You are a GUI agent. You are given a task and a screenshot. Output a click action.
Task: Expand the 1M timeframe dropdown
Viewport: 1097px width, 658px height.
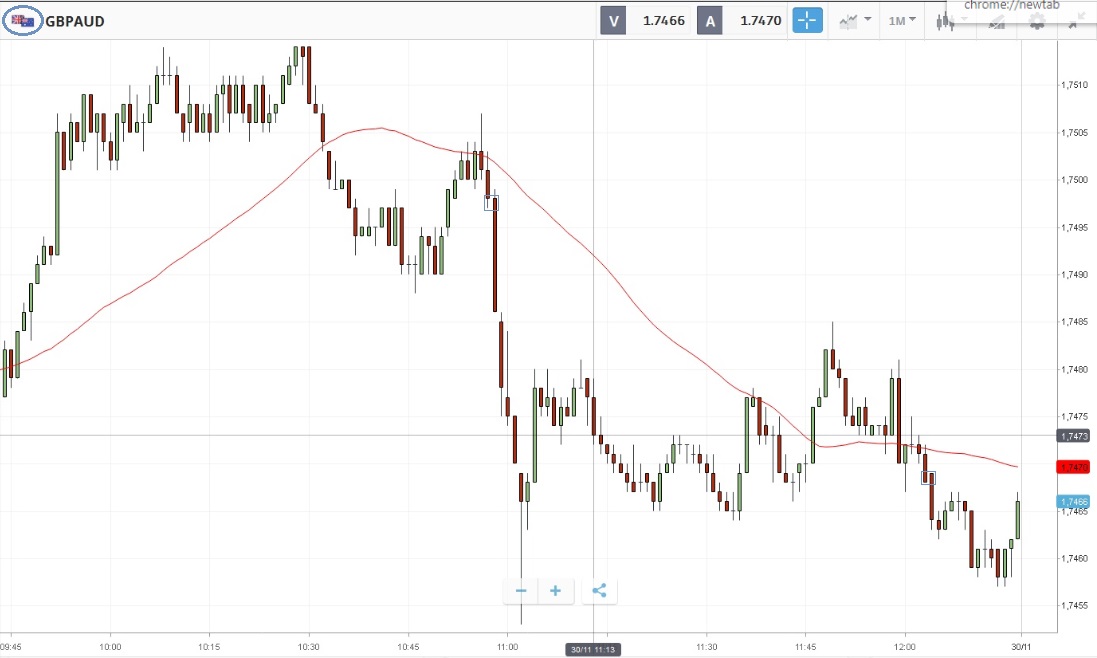pyautogui.click(x=902, y=20)
